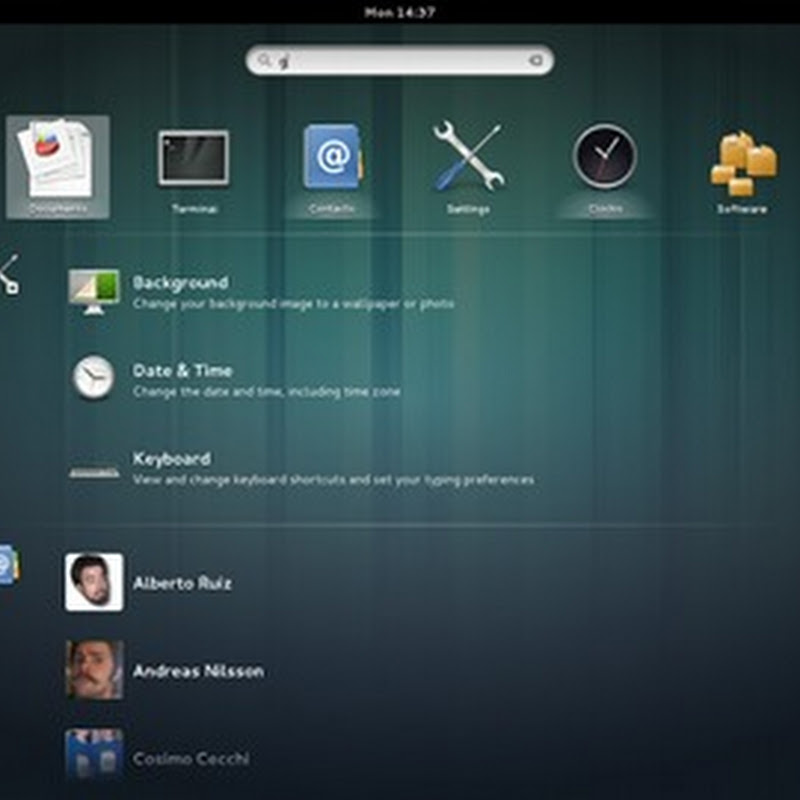Clear the search text with the erase icon
The width and height of the screenshot is (800, 800).
pyautogui.click(x=535, y=60)
